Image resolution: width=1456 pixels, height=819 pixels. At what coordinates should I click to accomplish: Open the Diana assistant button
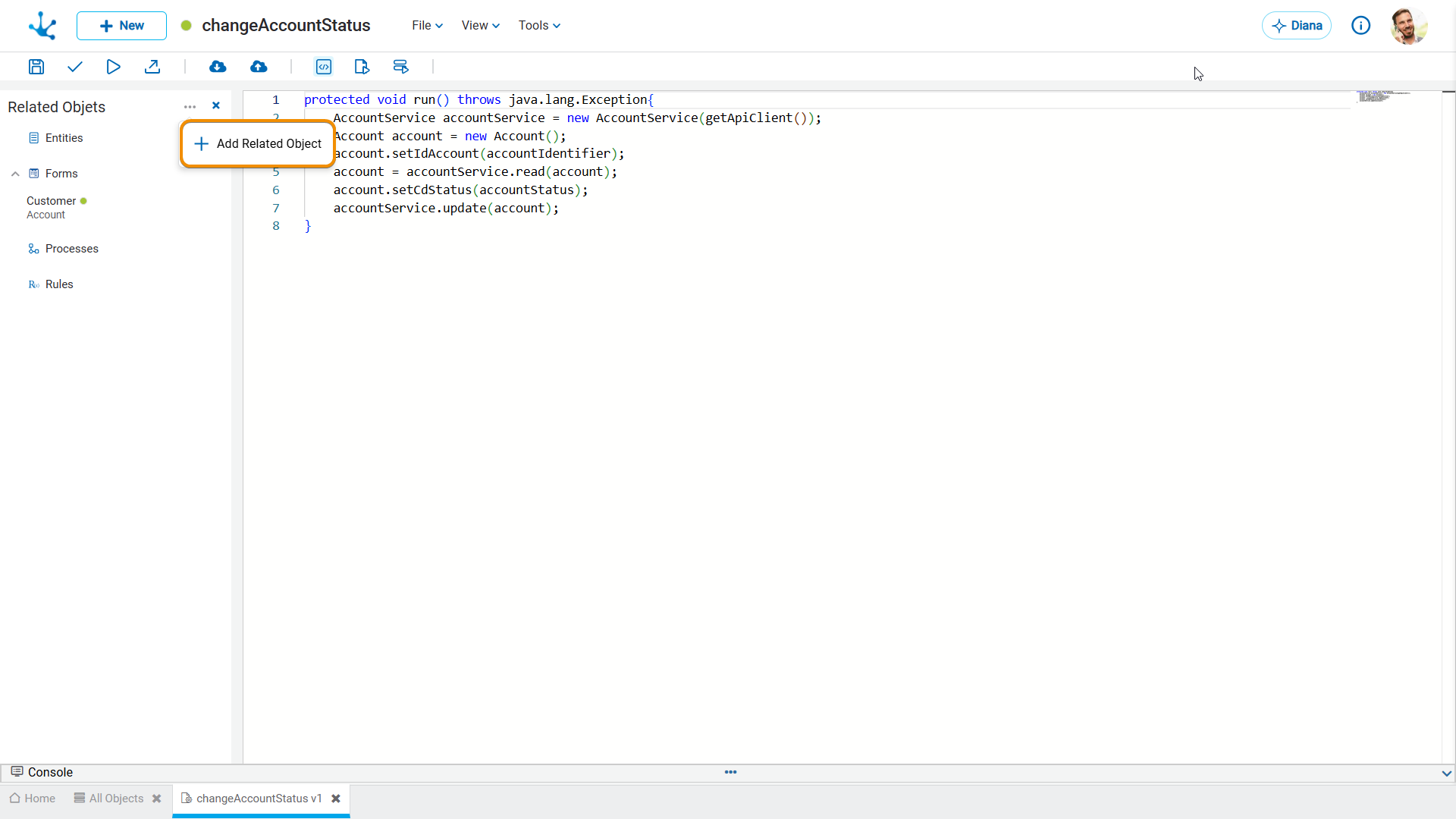pyautogui.click(x=1296, y=26)
